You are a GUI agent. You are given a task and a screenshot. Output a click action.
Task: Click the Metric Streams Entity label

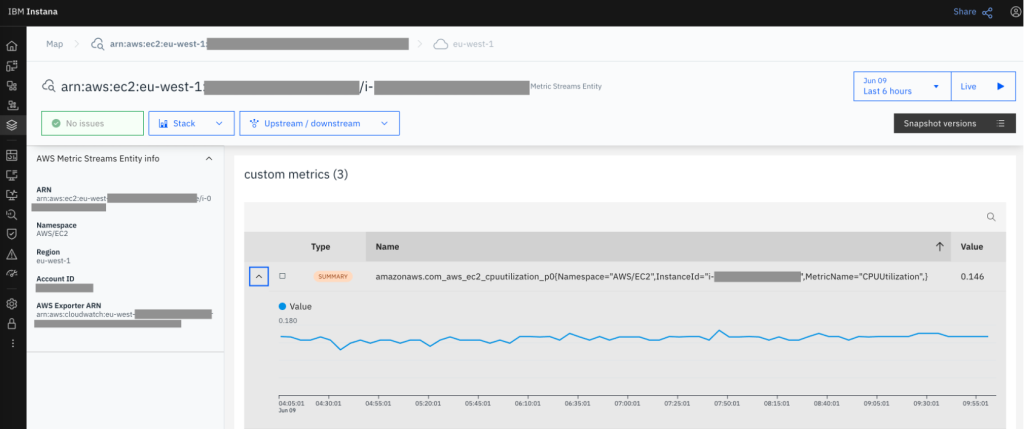tap(566, 86)
